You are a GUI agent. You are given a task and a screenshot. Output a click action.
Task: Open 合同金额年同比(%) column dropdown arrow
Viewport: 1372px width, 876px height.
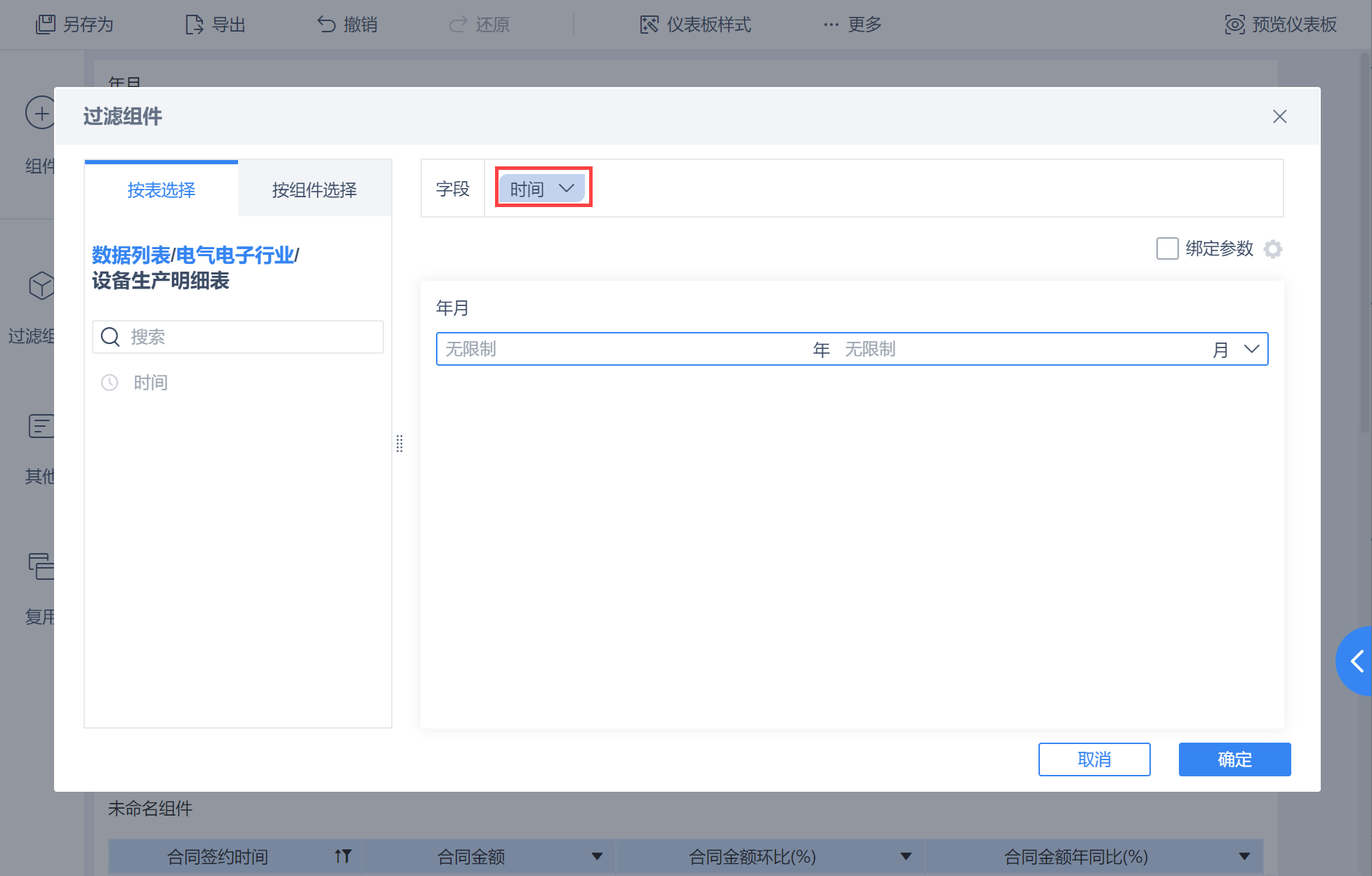click(x=1244, y=856)
